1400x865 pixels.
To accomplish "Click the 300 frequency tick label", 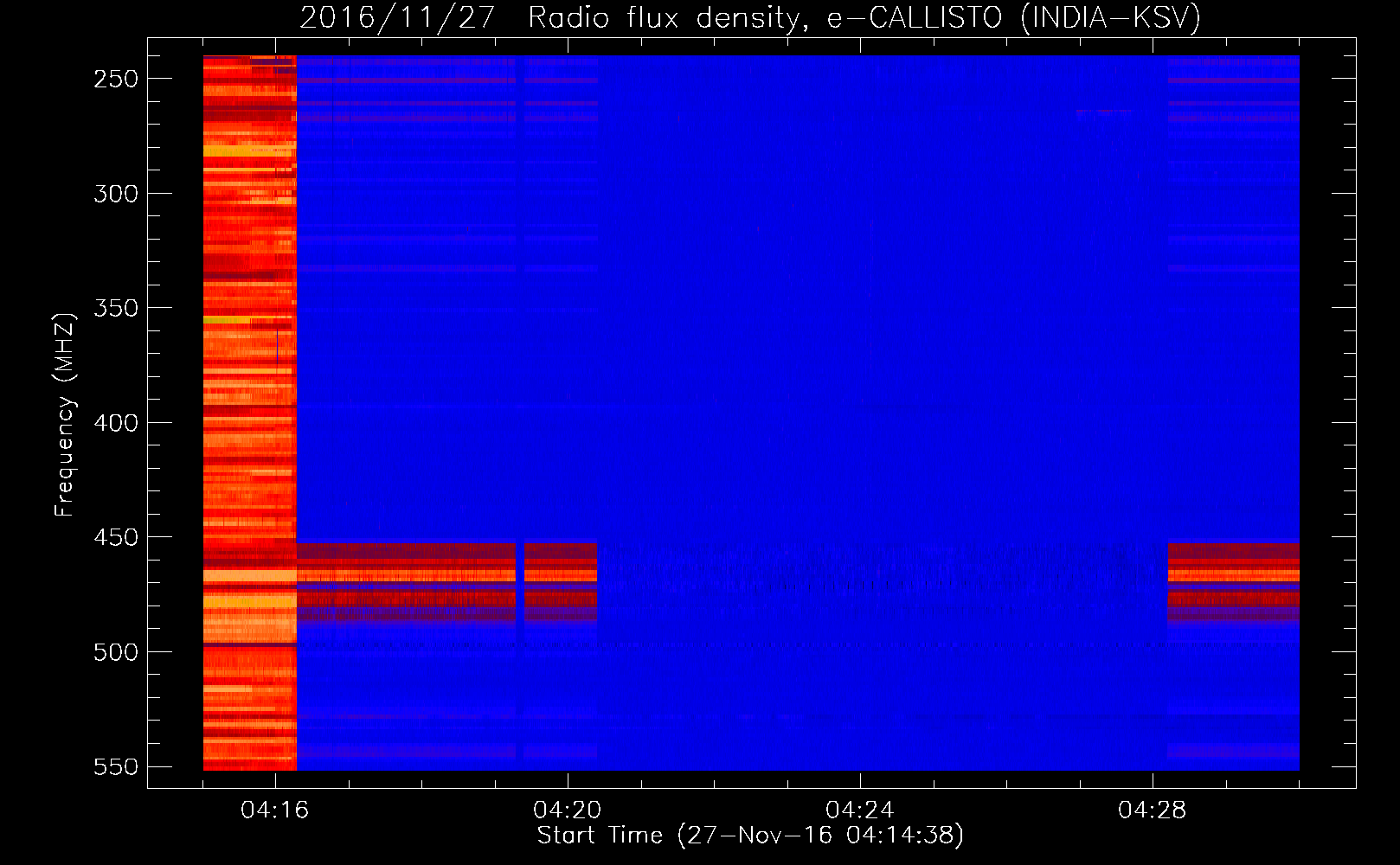I will 116,194.
